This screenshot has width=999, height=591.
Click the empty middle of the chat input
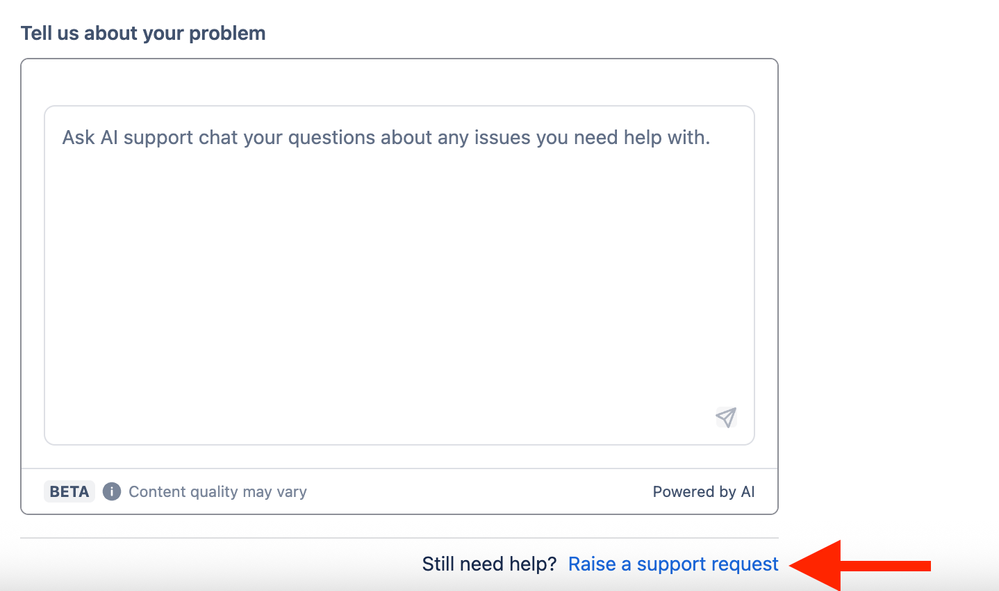click(399, 290)
